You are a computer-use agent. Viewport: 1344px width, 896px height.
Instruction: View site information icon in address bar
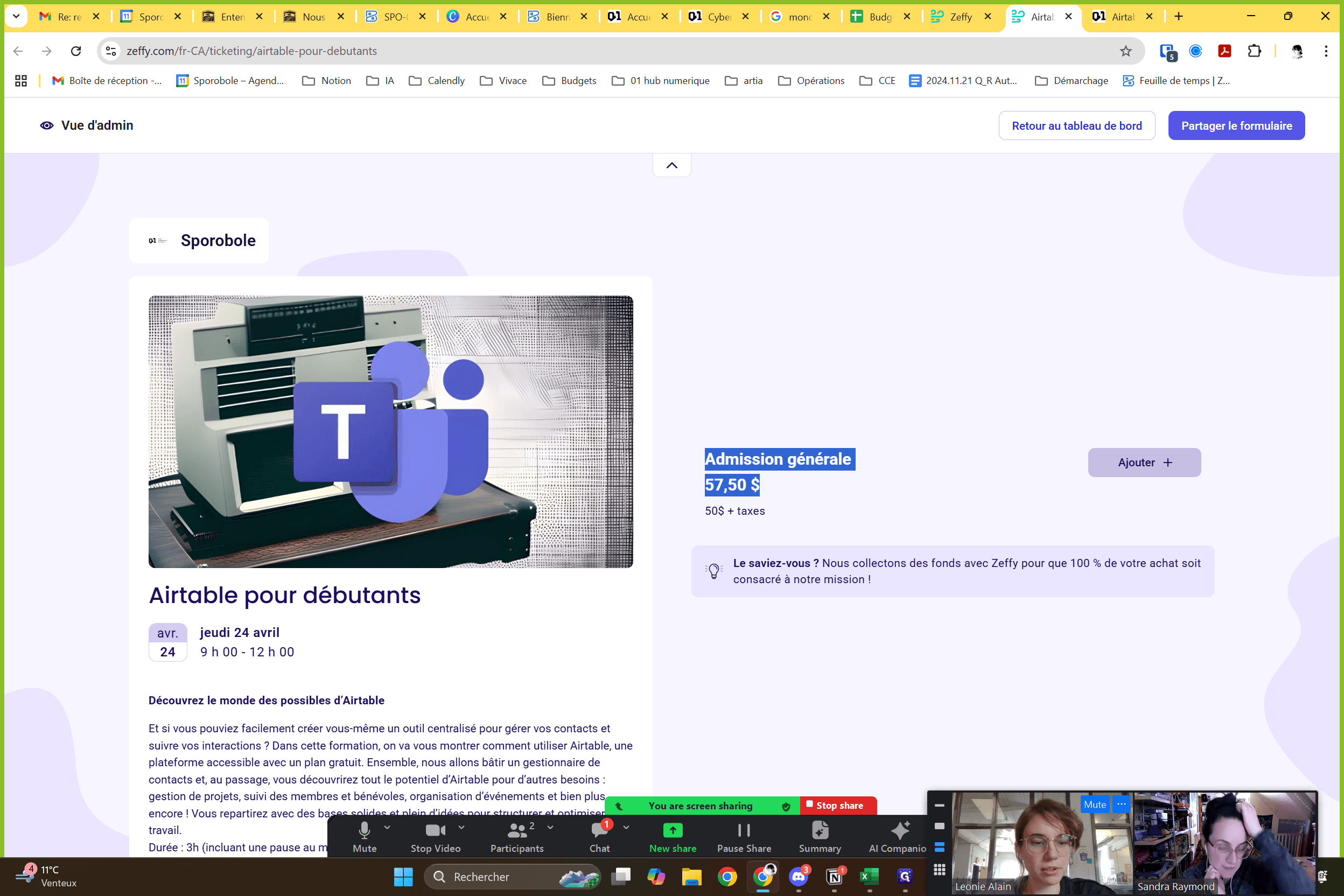point(111,51)
